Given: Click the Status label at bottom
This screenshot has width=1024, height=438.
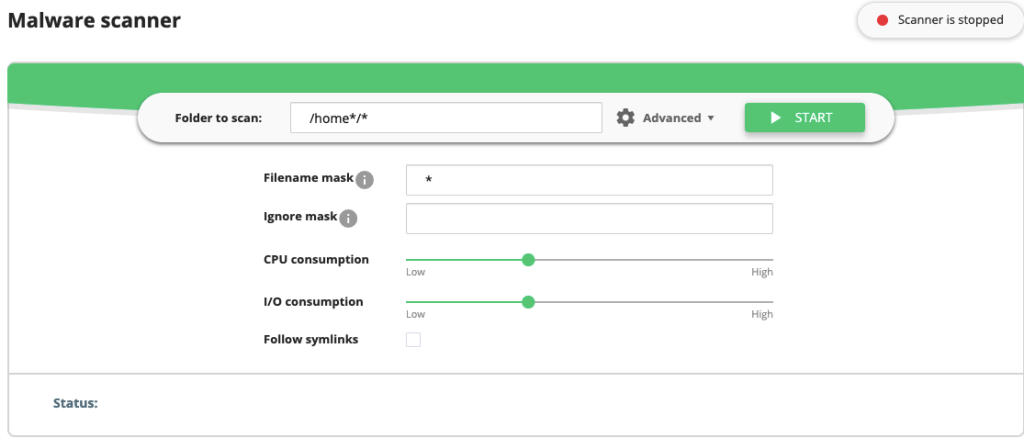Looking at the screenshot, I should (x=75, y=403).
